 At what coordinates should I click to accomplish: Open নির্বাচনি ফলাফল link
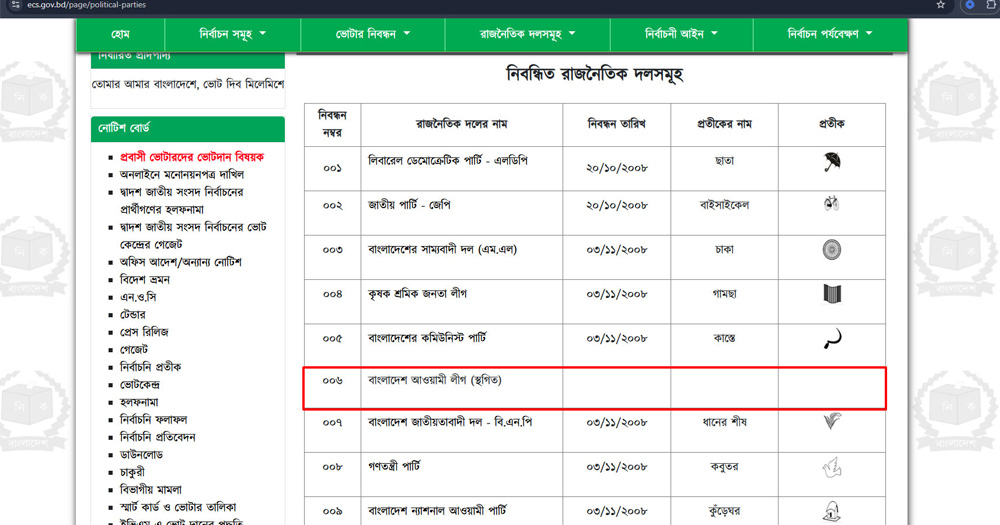point(154,420)
